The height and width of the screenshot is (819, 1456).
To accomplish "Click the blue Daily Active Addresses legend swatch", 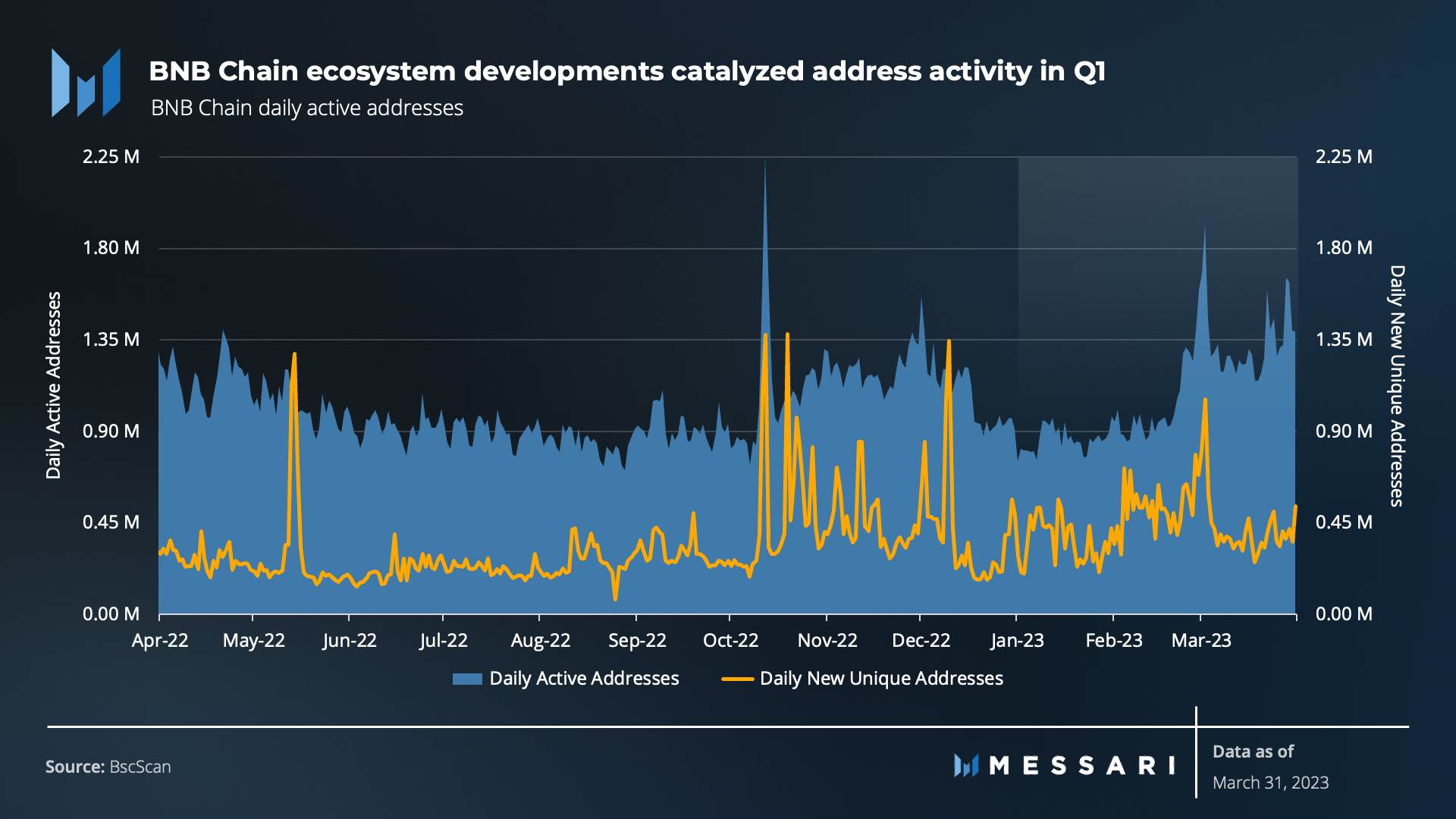I will click(467, 679).
